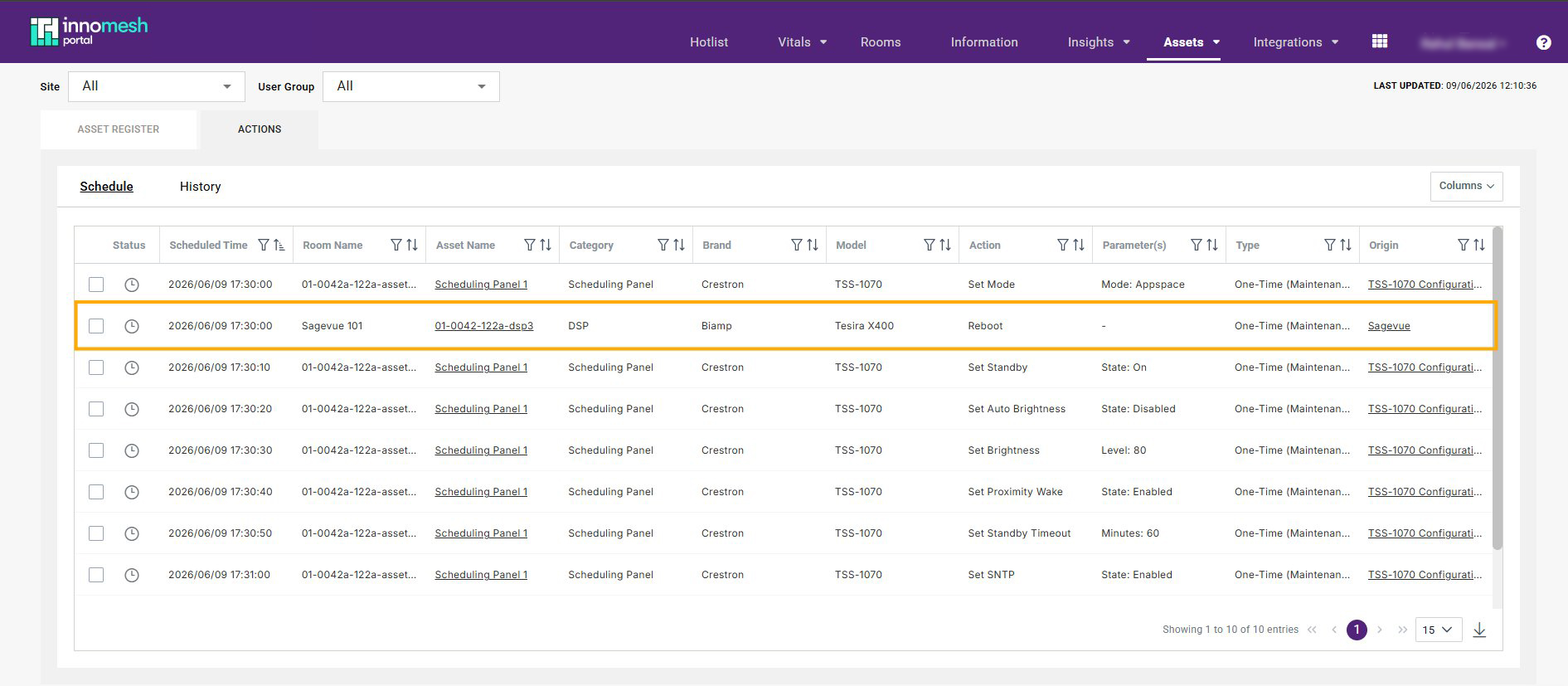The width and height of the screenshot is (1568, 686).
Task: Sort by Parameter(s) column
Action: [x=1212, y=245]
